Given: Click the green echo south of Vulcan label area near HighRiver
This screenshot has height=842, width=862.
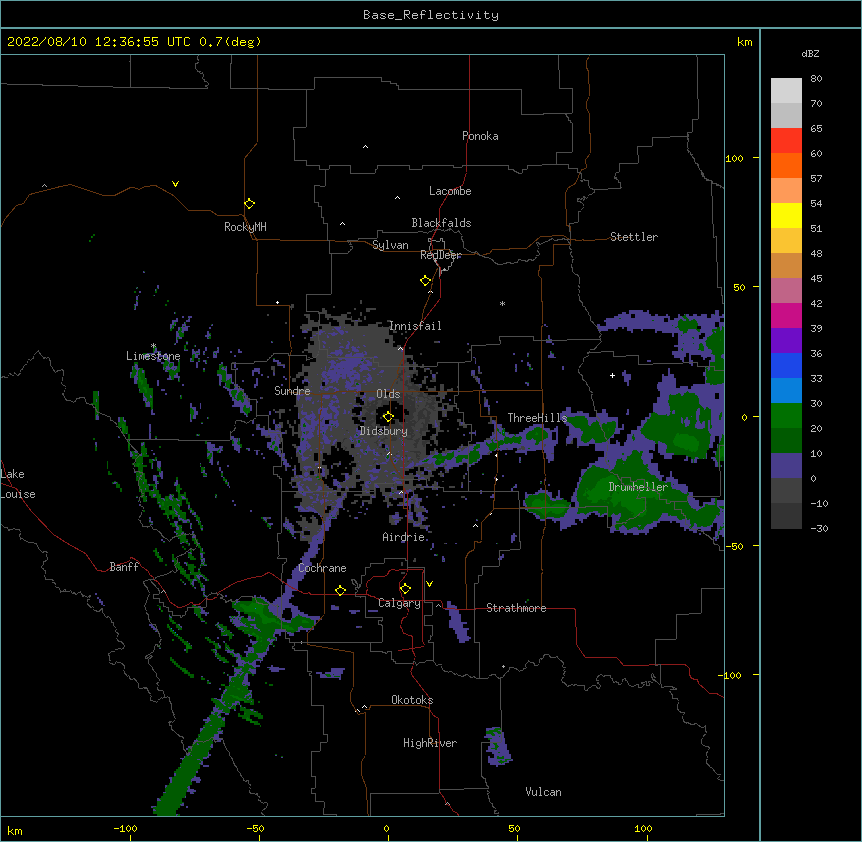Looking at the screenshot, I should [x=498, y=746].
